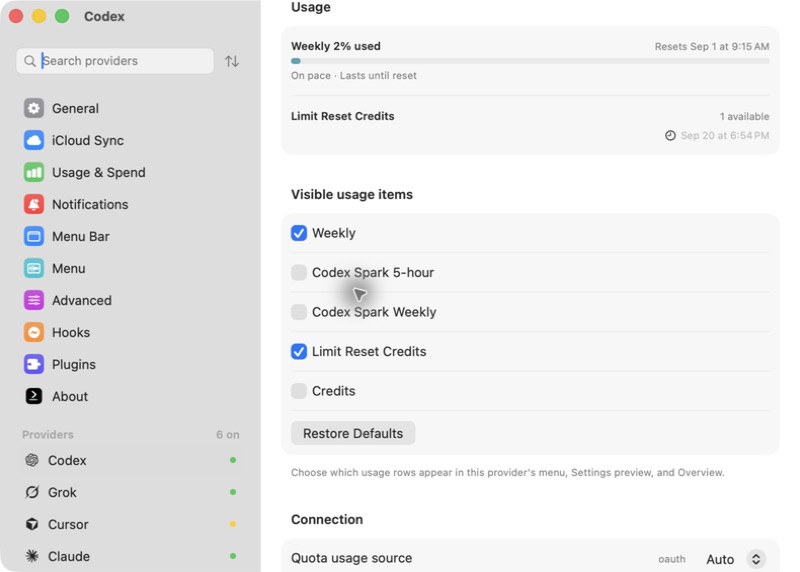Click Grok green status dot
Viewport: 800px width, 572px height.
(233, 492)
